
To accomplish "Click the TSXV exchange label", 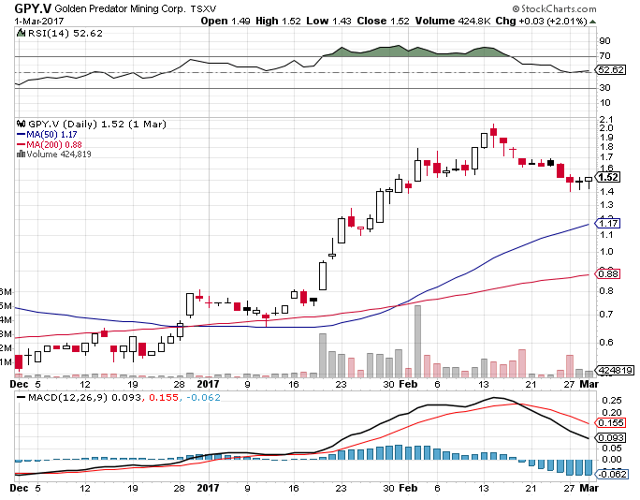I will tap(203, 9).
